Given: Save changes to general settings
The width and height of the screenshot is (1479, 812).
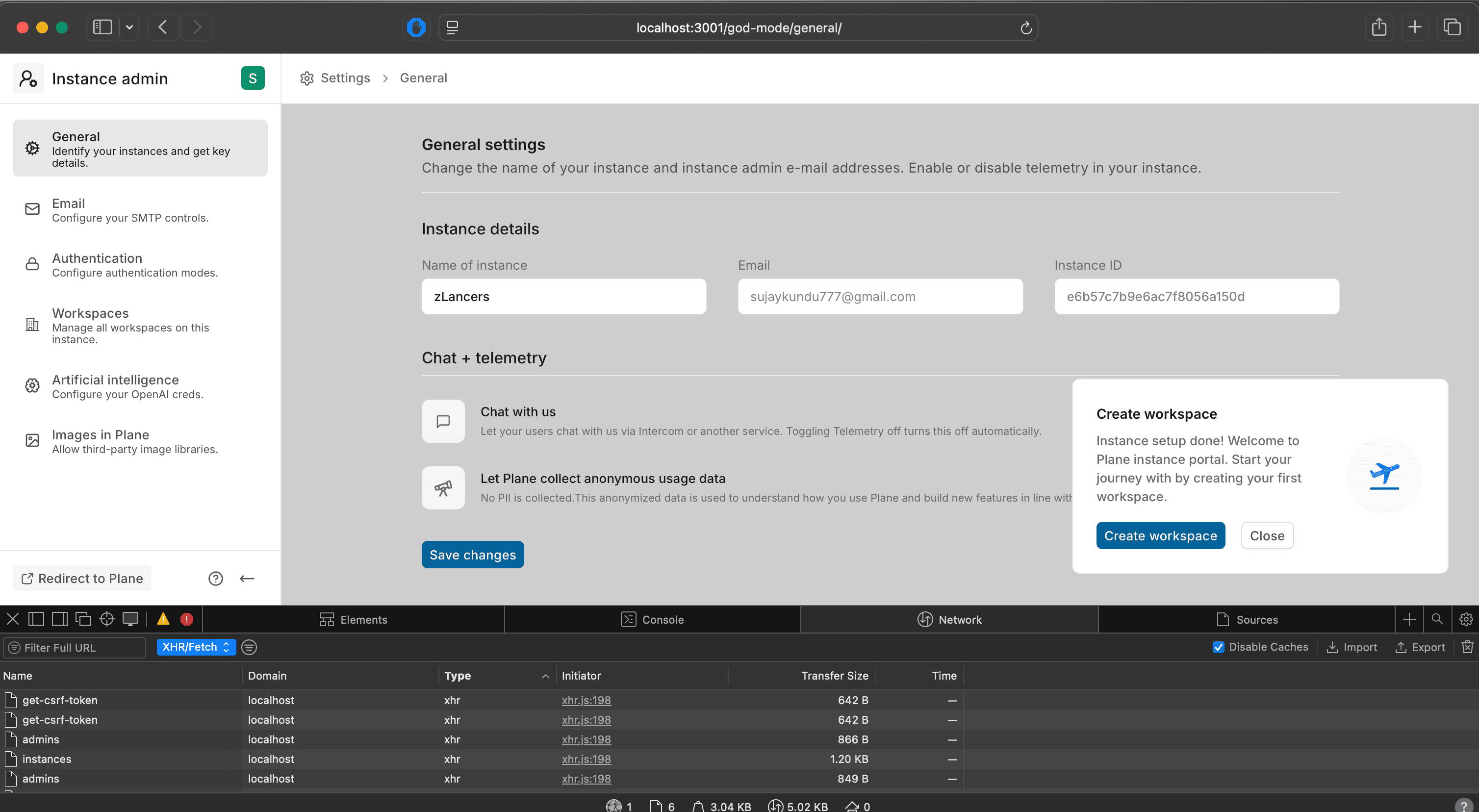Looking at the screenshot, I should coord(473,554).
